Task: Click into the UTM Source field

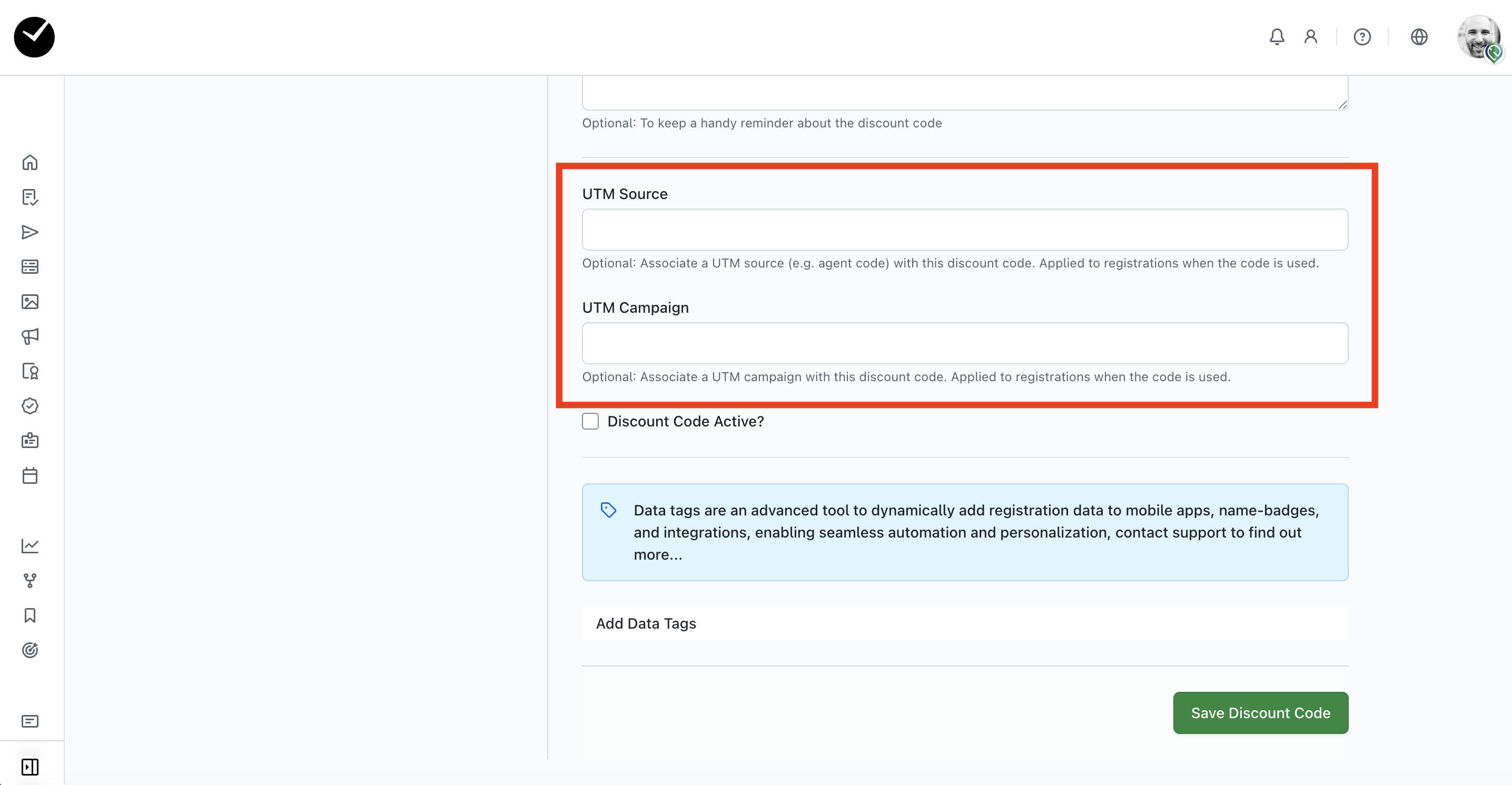Action: (964, 230)
